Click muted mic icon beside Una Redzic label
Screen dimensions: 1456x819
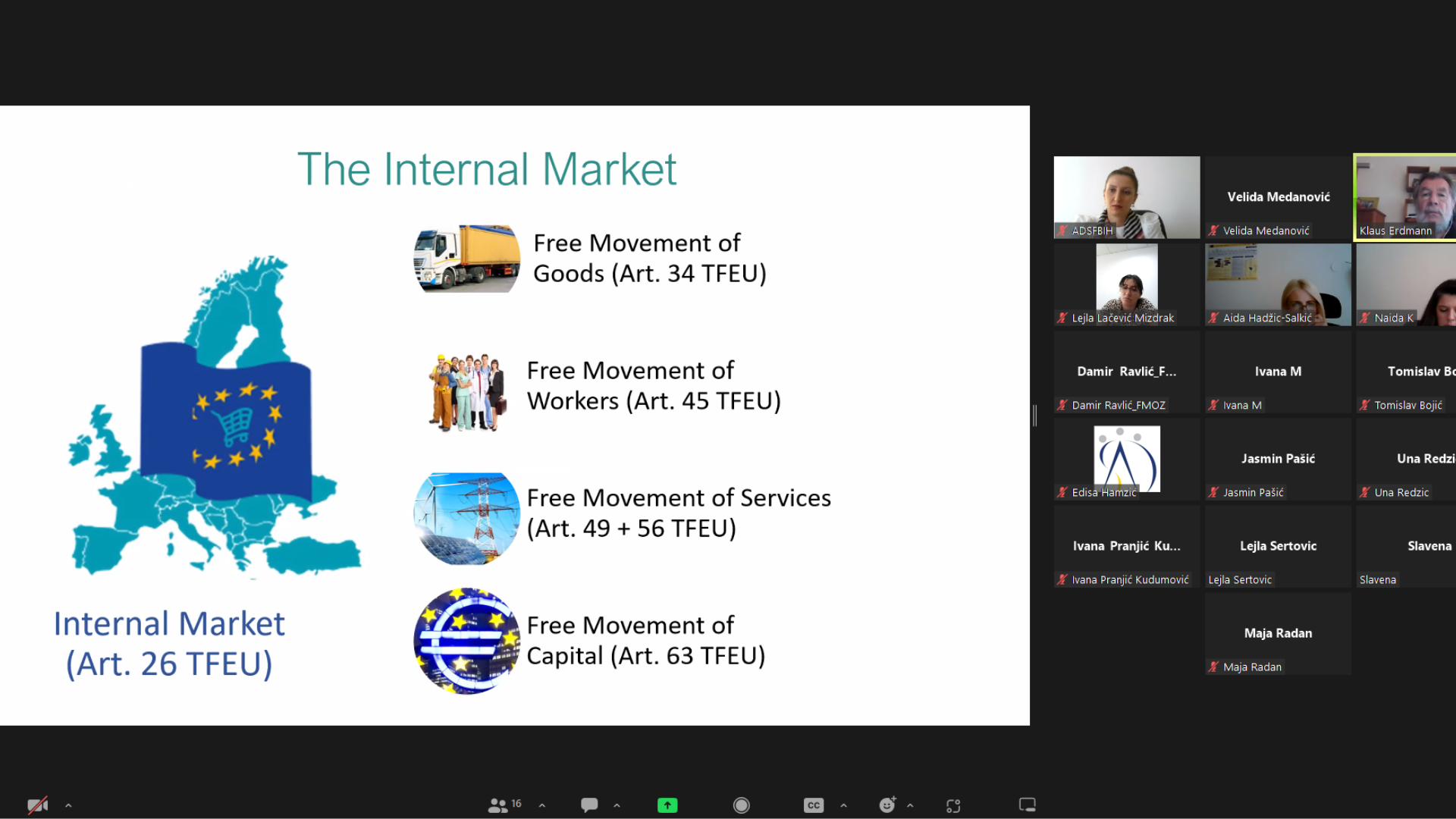[1364, 492]
